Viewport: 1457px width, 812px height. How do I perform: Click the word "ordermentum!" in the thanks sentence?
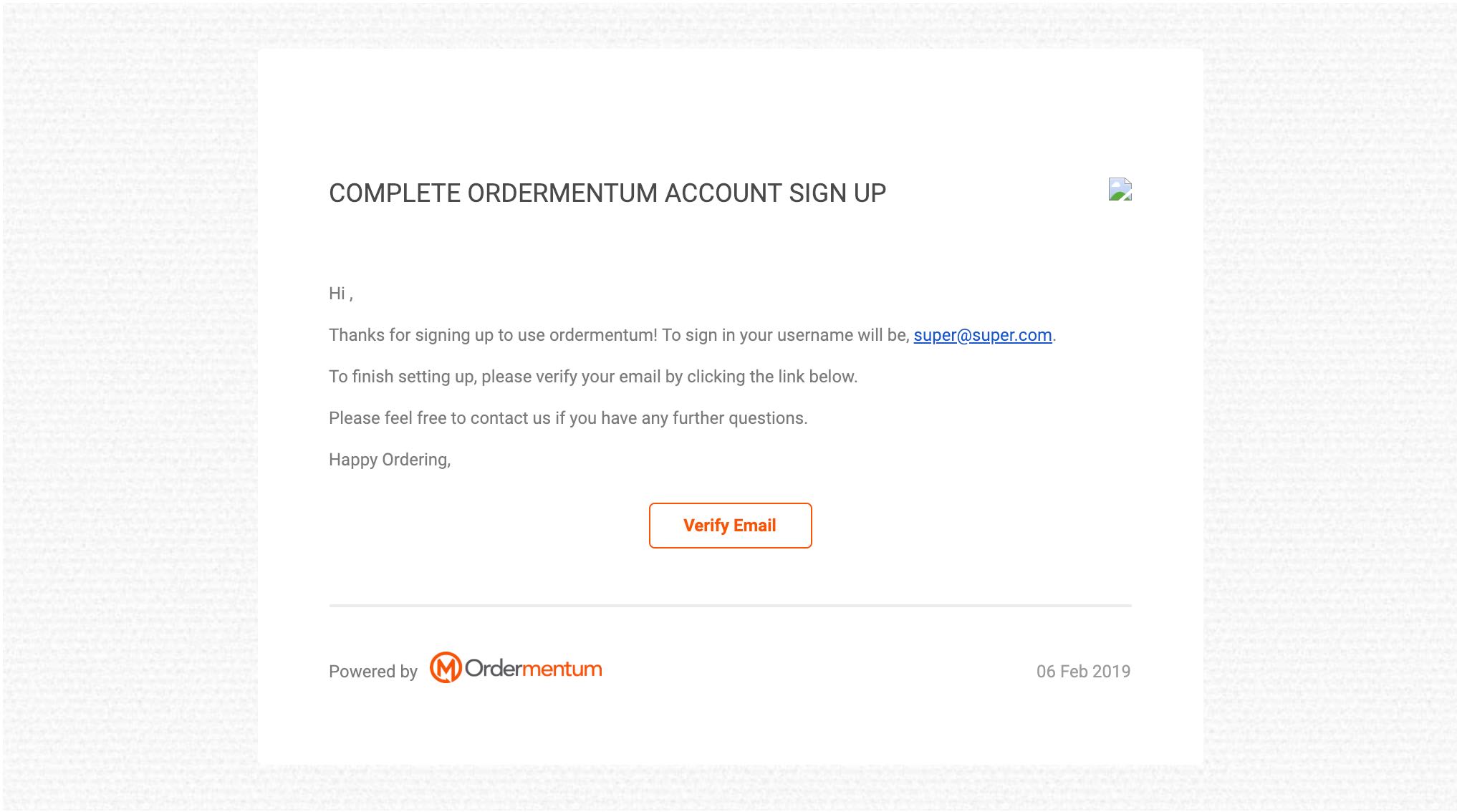(x=603, y=335)
